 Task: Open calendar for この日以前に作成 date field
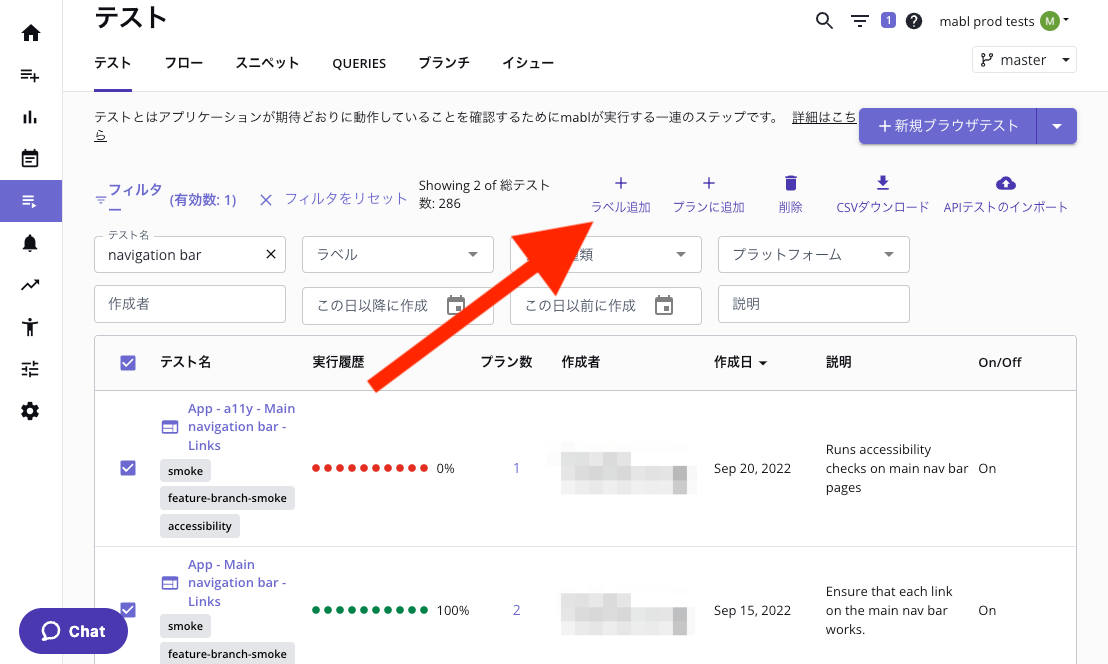664,305
